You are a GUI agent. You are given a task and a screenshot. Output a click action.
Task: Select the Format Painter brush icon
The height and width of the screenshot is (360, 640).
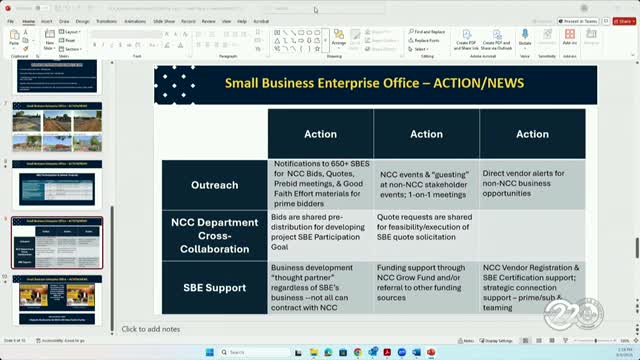click(x=25, y=49)
